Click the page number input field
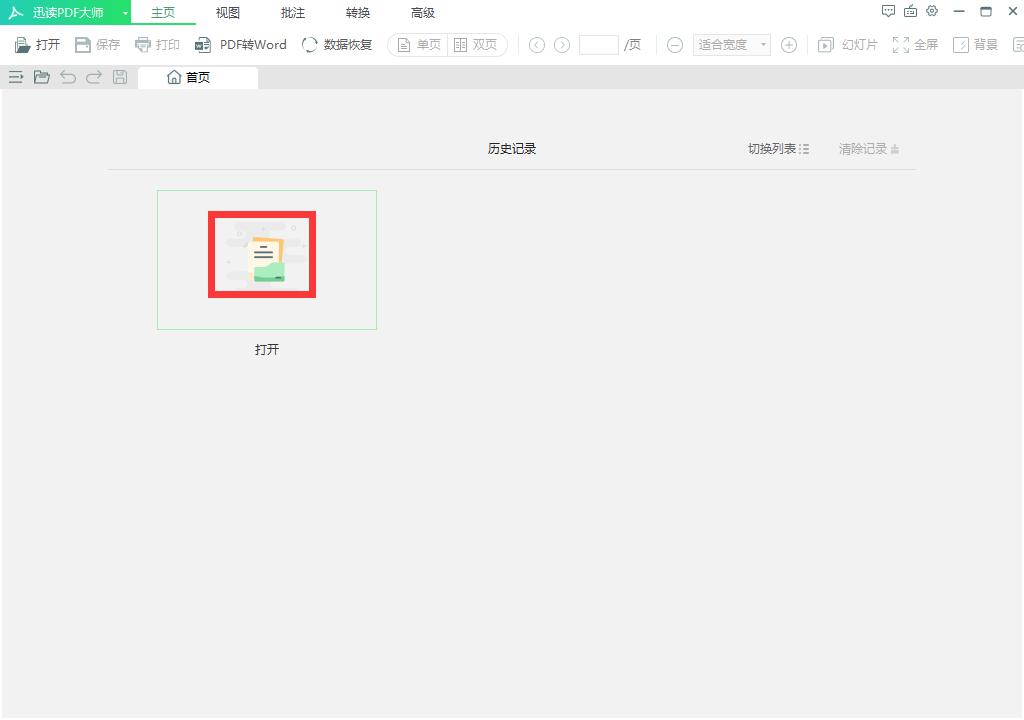 point(598,45)
